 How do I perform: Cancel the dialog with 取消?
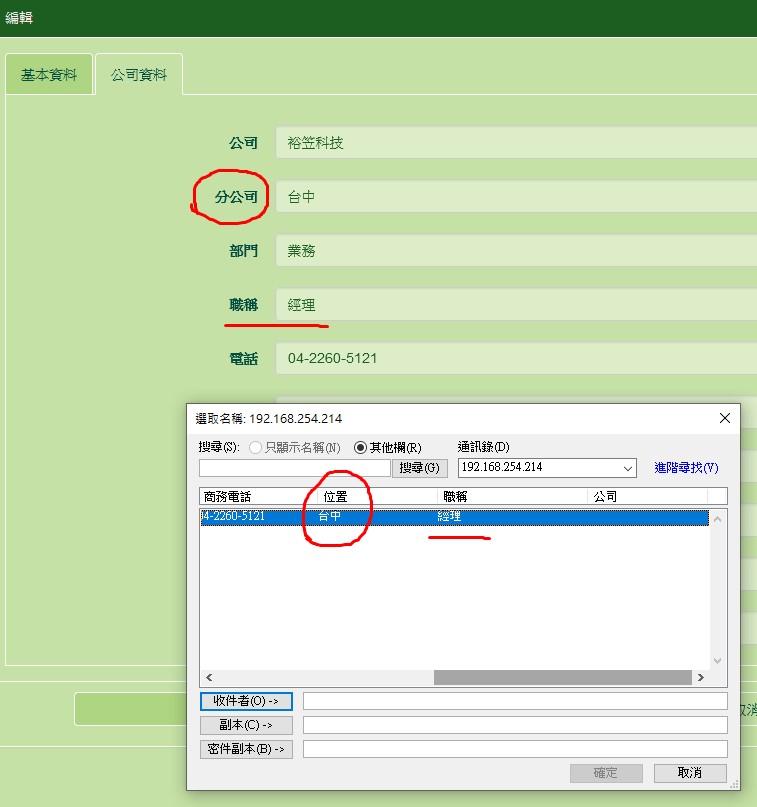tap(690, 773)
